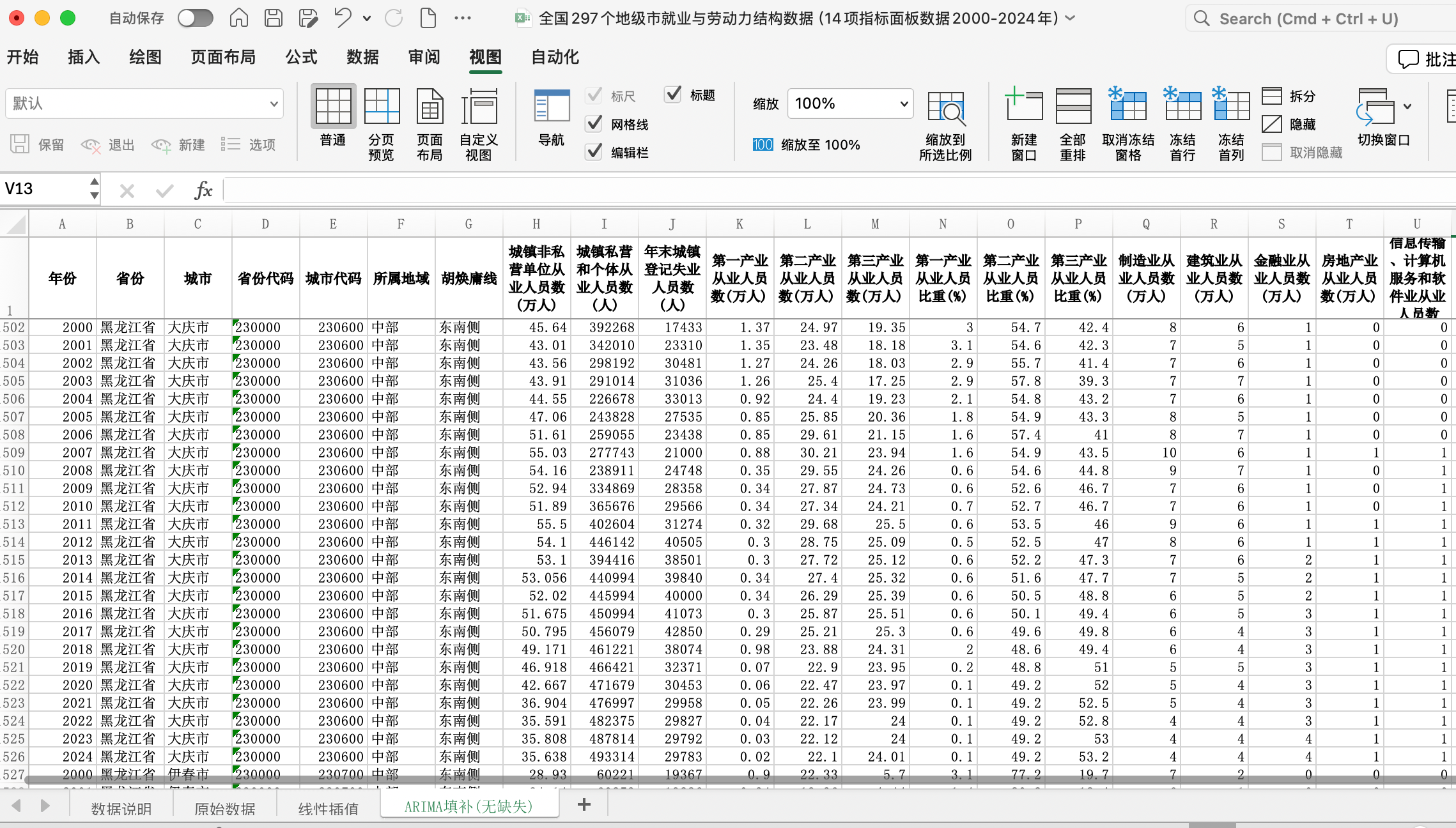Open the zoom percentage 100% dropdown

coord(903,103)
